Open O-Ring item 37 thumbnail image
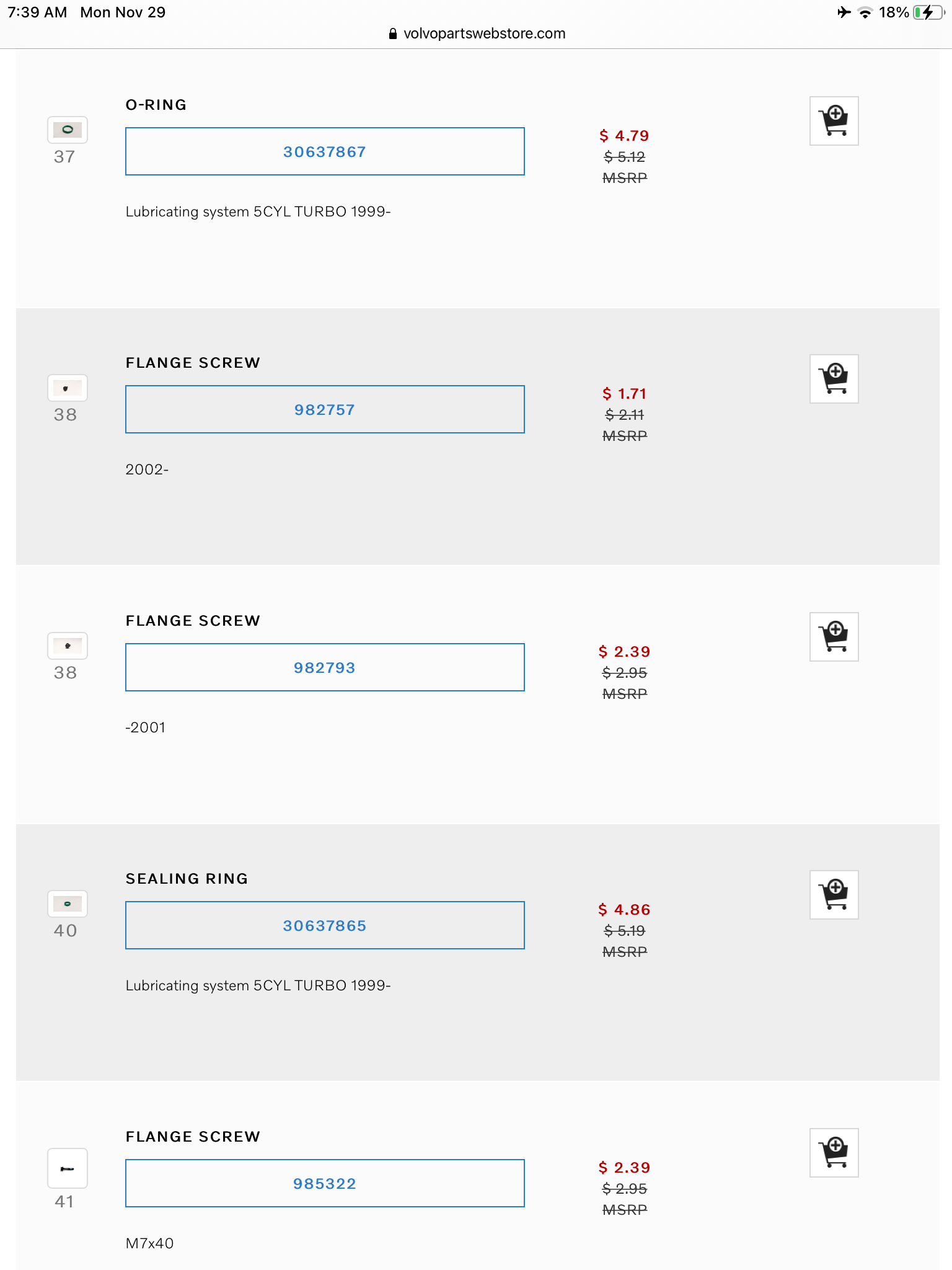 click(68, 130)
